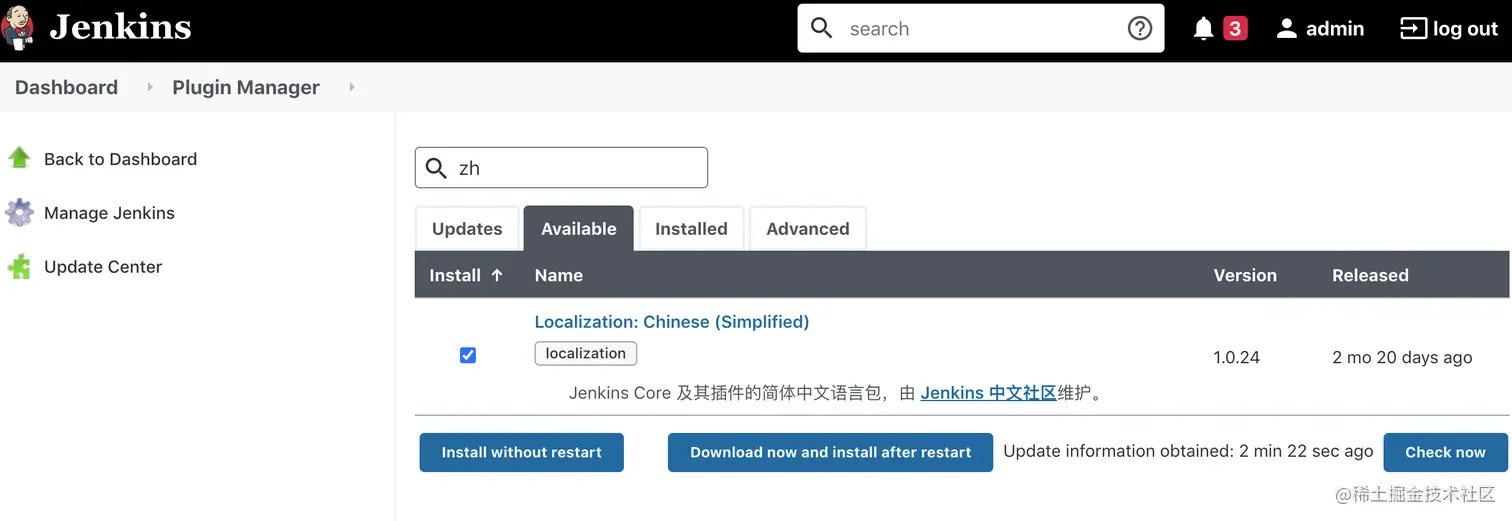Click Install without restart button

click(x=522, y=452)
